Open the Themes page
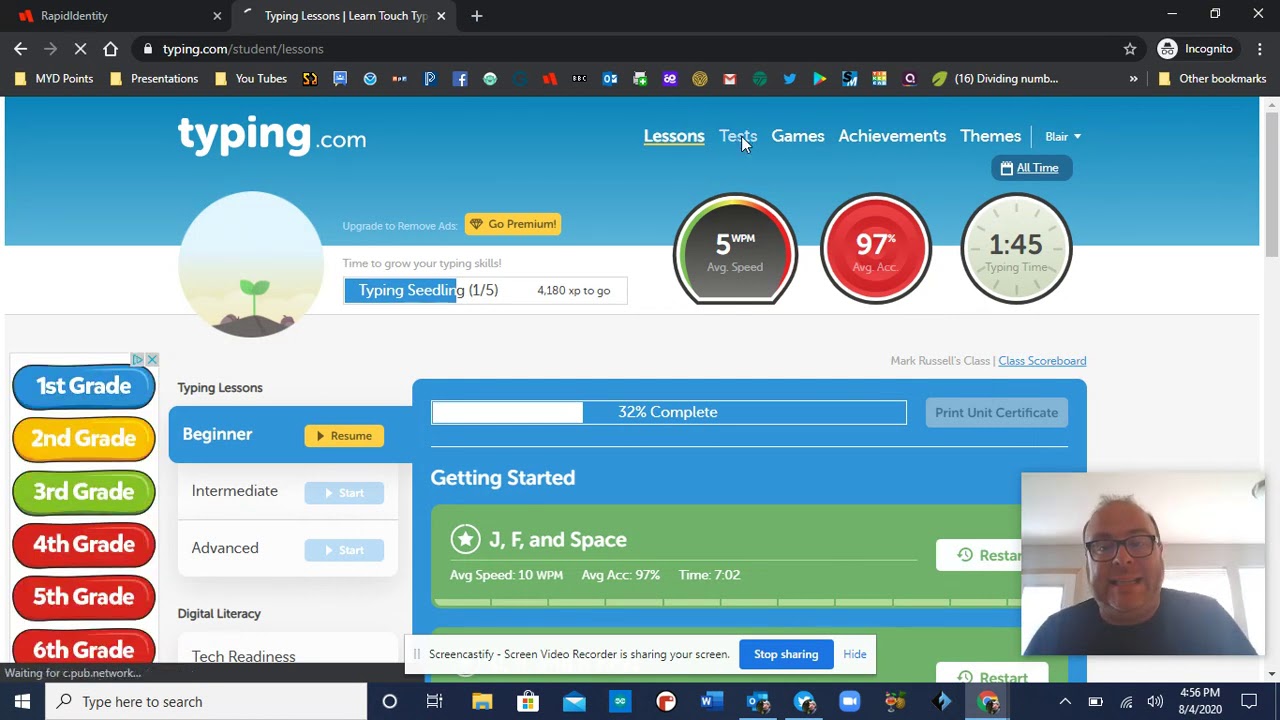The width and height of the screenshot is (1280, 720). 990,136
